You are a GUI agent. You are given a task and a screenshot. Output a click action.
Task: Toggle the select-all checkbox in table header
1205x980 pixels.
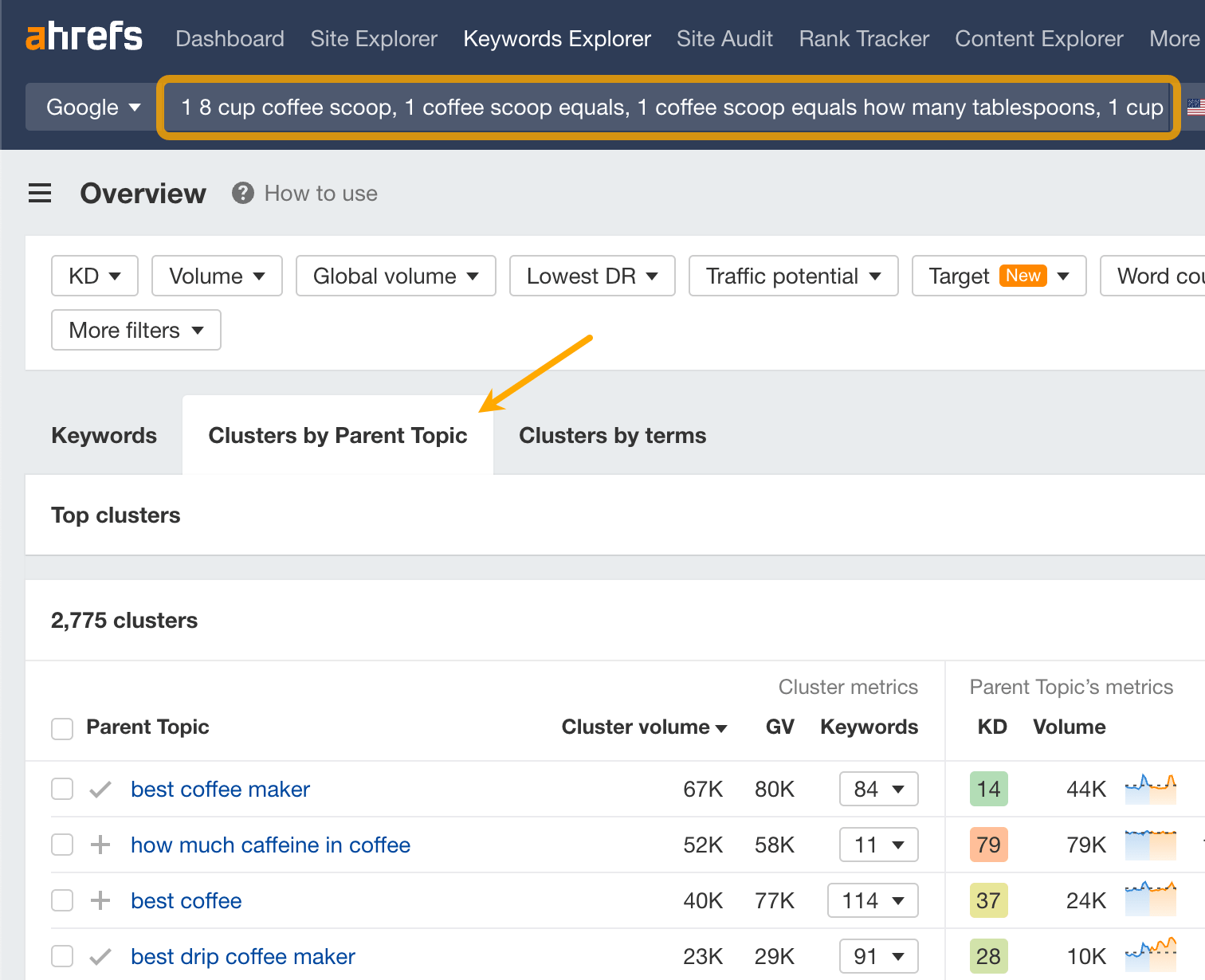tap(62, 728)
